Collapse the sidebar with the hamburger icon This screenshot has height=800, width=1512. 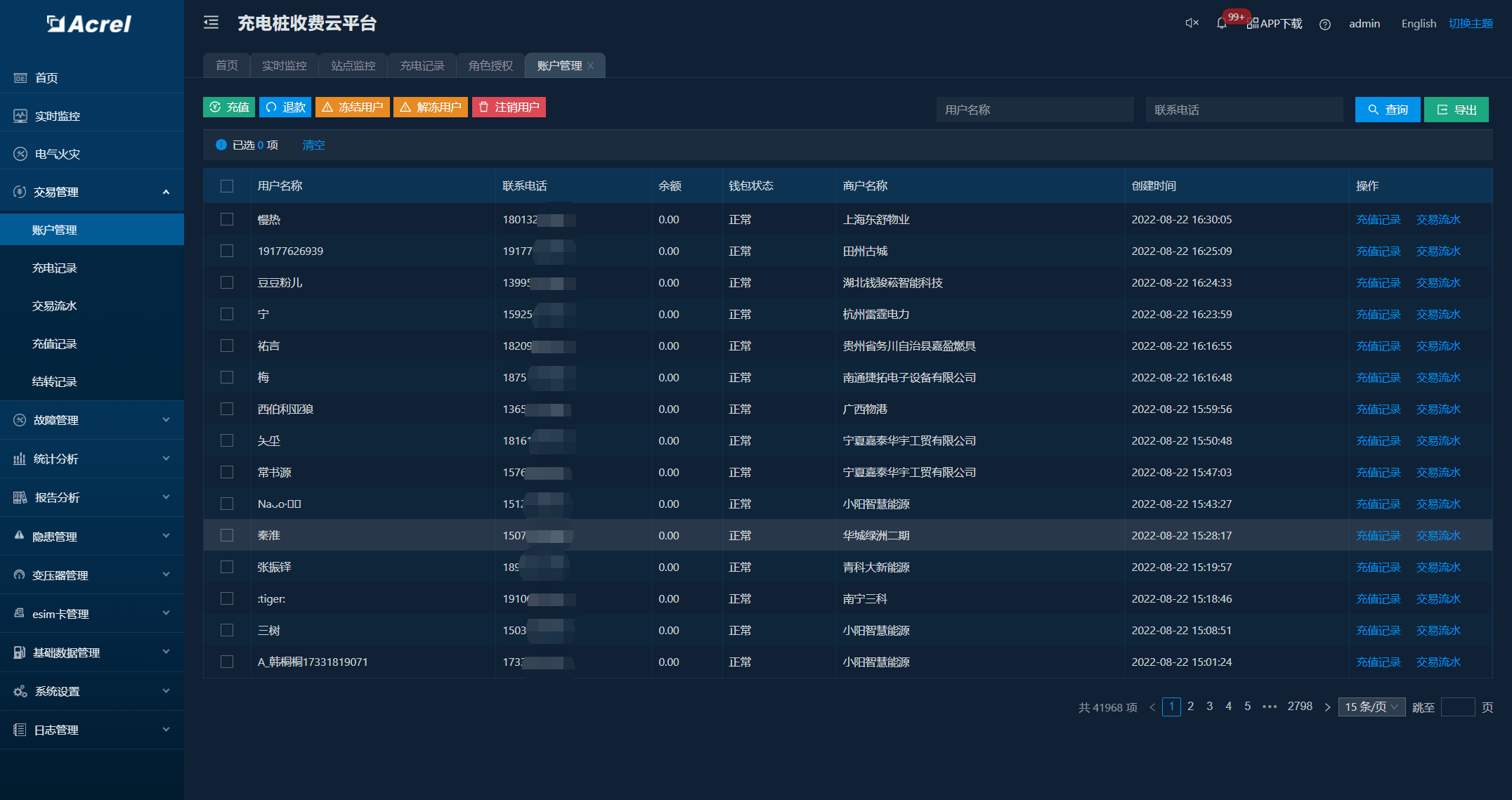pos(210,22)
